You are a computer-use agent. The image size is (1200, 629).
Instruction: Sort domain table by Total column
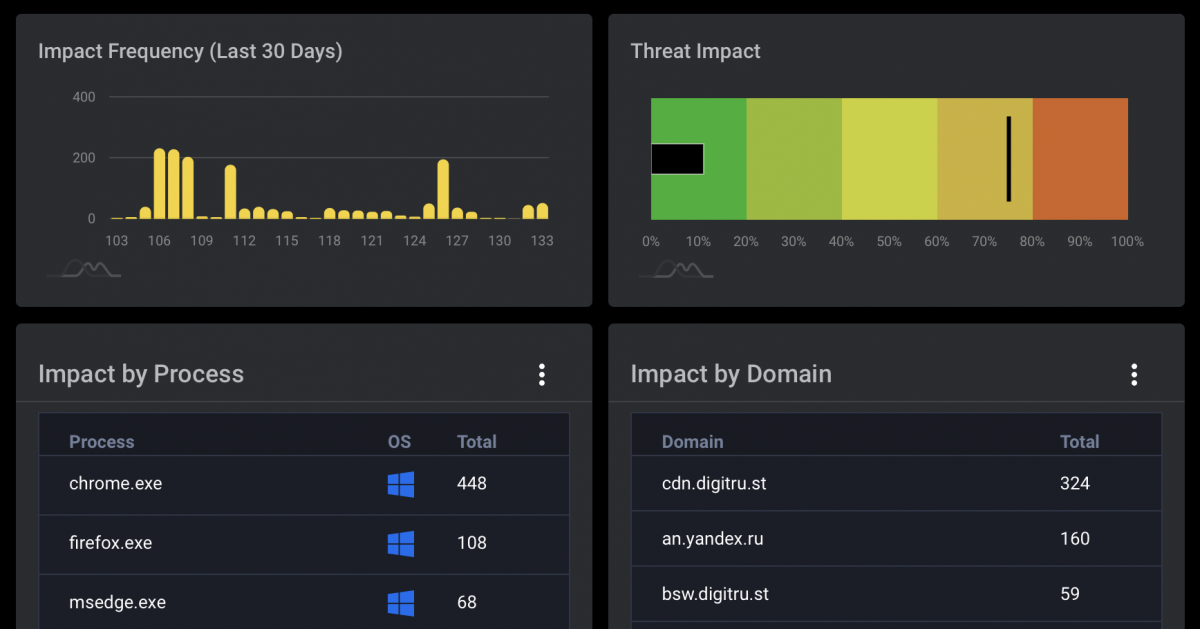point(1079,442)
